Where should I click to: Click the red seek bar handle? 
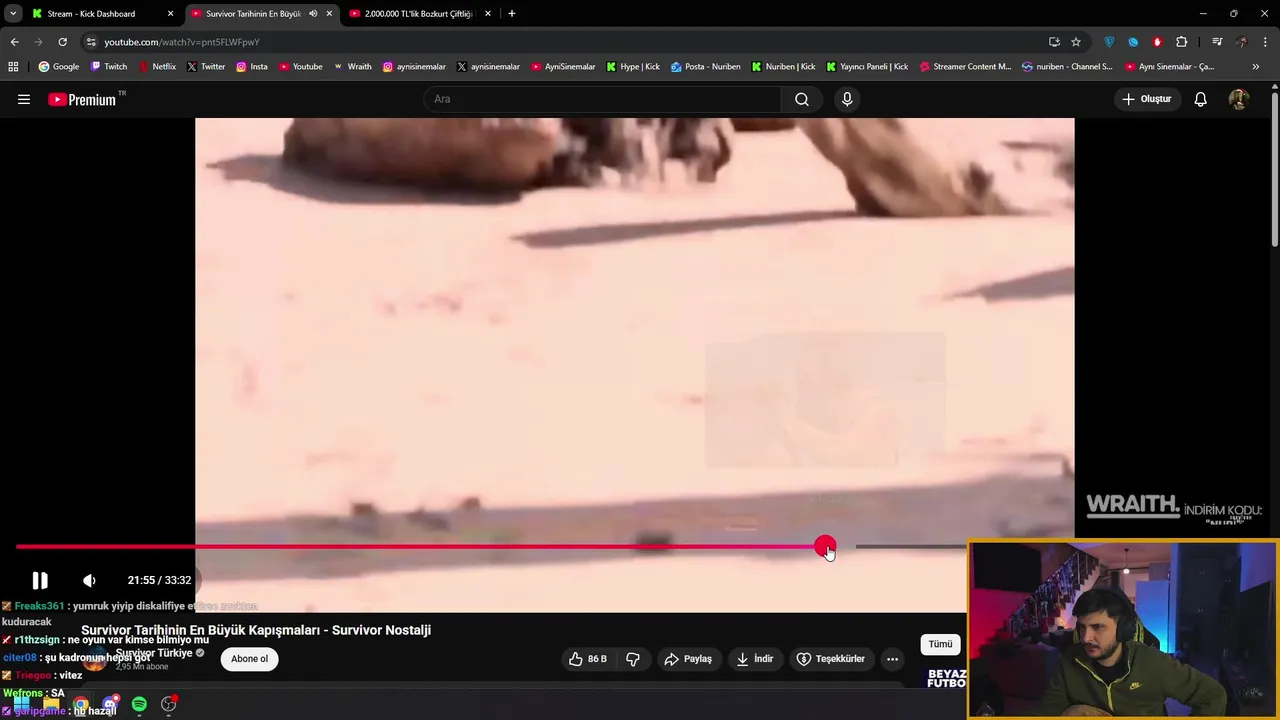(x=824, y=546)
